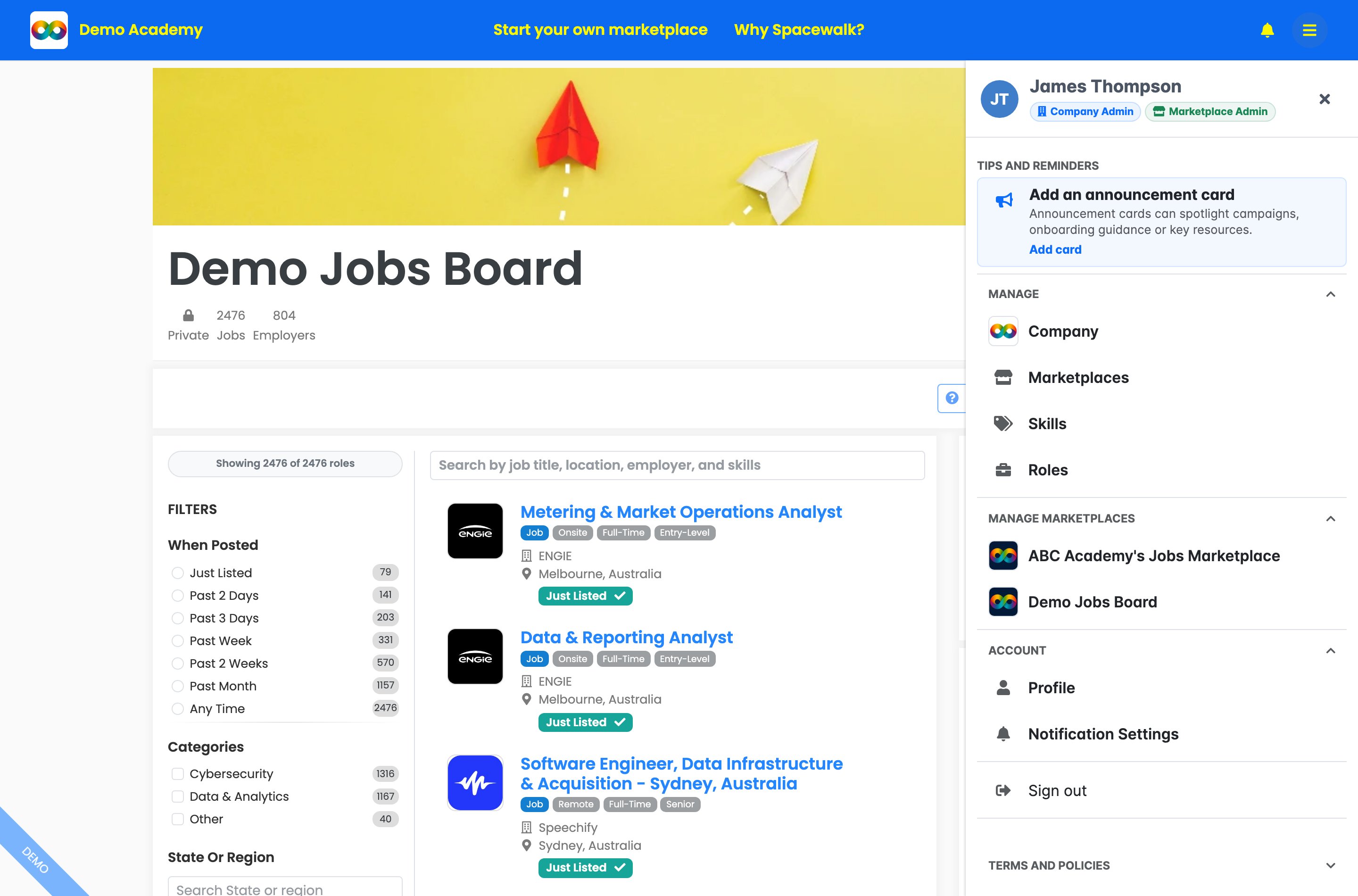The image size is (1358, 896).
Task: Click the Demo Academy header title
Action: tap(141, 30)
